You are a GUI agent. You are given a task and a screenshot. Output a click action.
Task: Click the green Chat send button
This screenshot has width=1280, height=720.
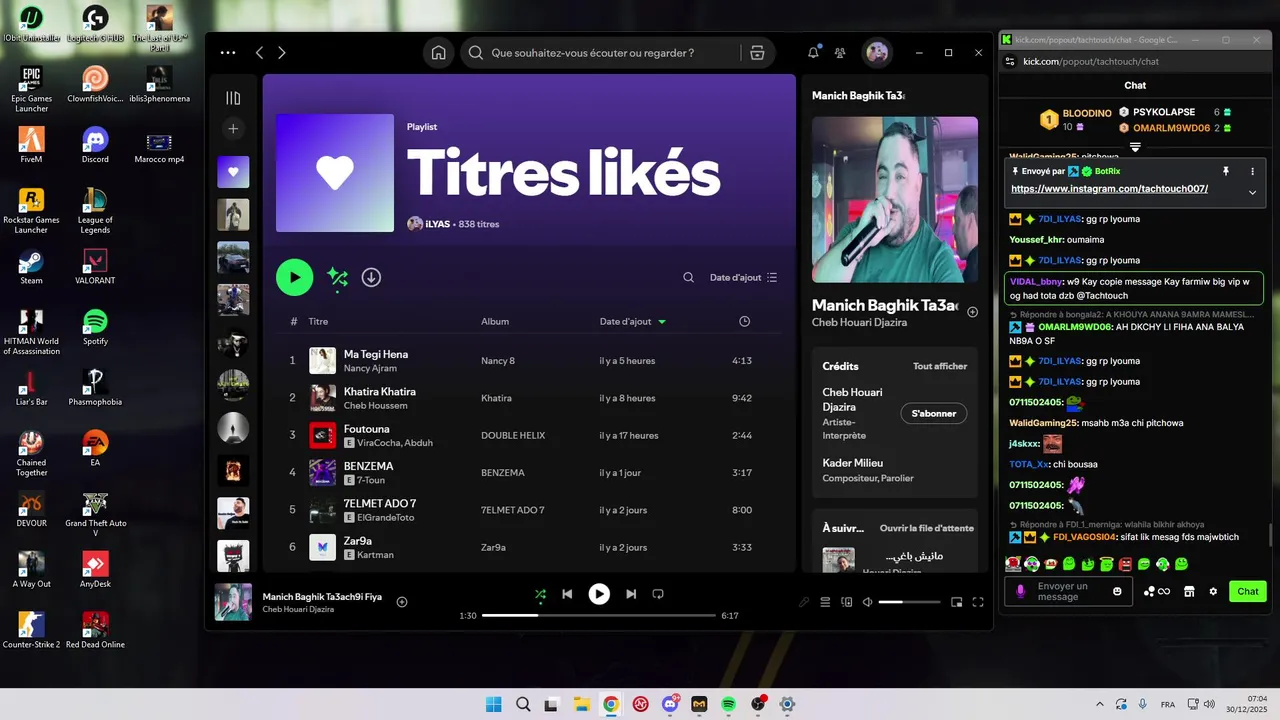tap(1248, 591)
